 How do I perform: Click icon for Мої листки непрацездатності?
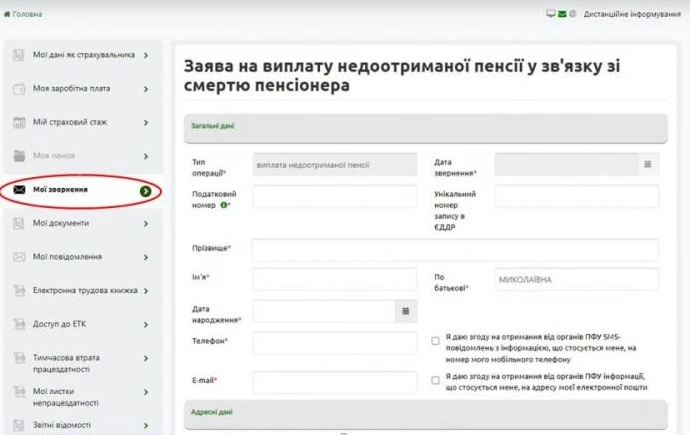(x=19, y=391)
